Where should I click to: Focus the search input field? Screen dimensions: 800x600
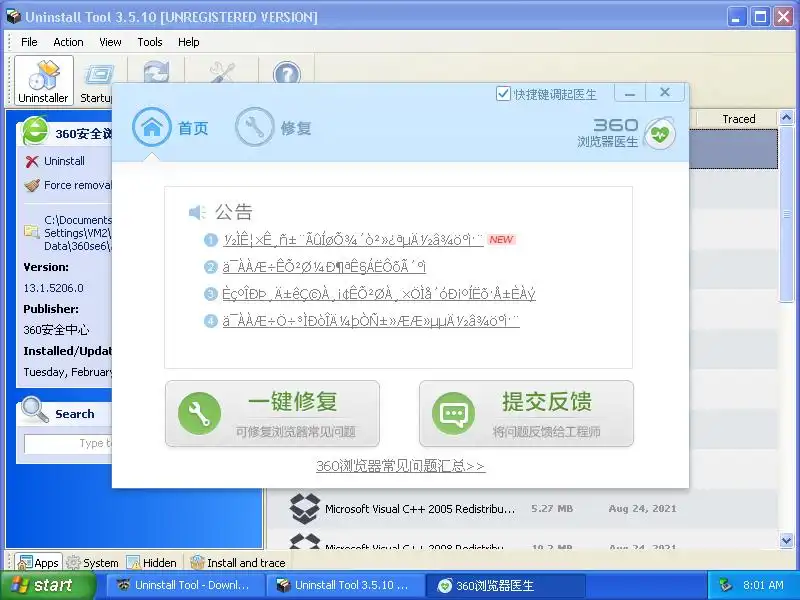(x=68, y=443)
